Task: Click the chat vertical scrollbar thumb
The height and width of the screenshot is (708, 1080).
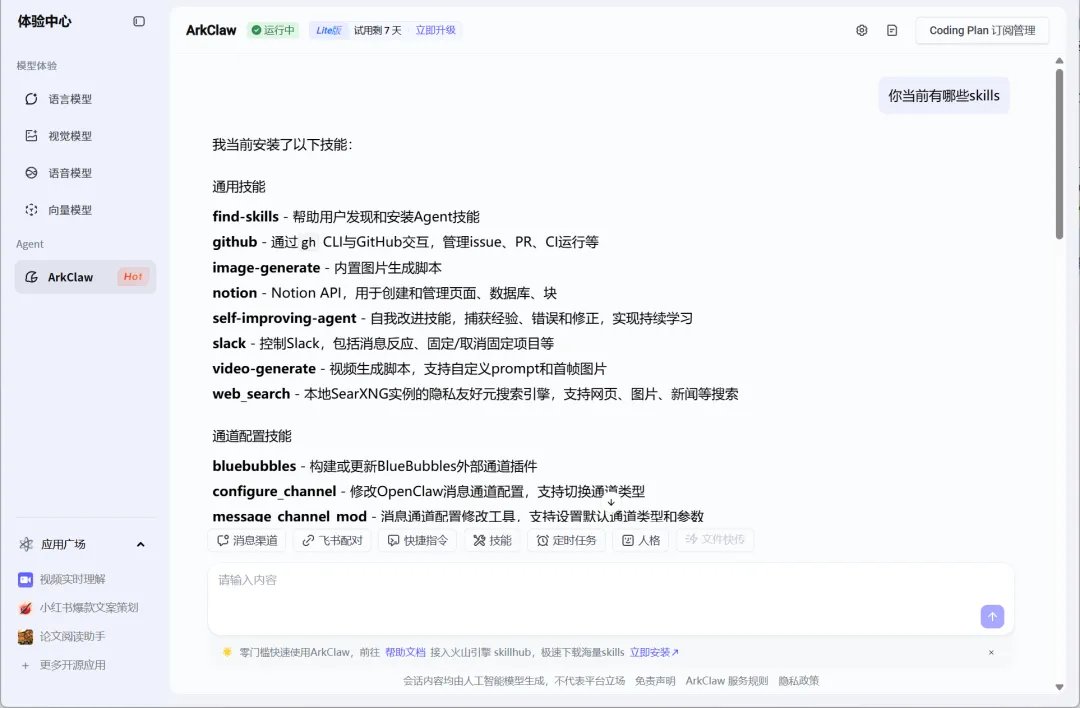Action: tap(1059, 154)
